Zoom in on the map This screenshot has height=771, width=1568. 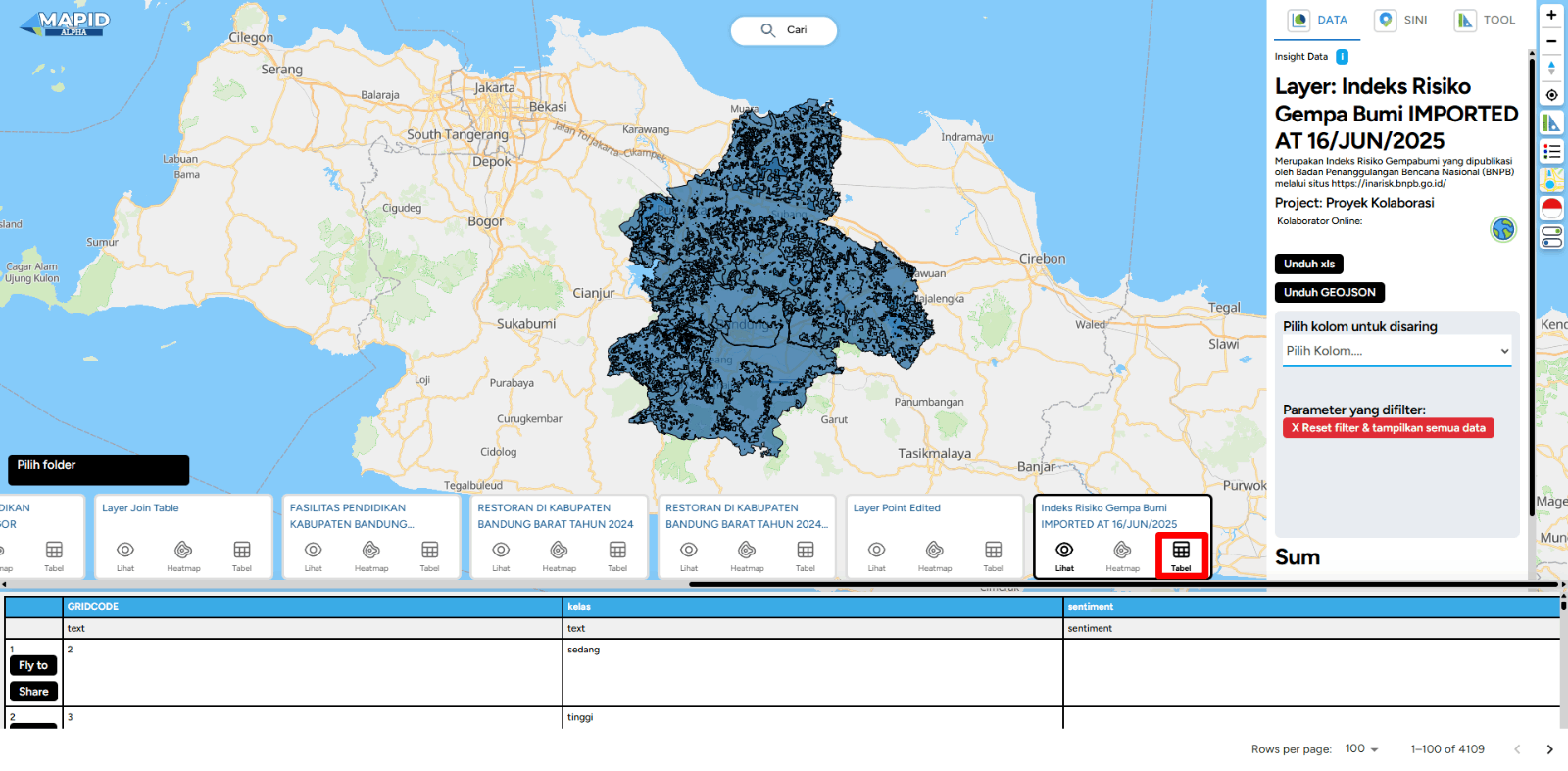(1551, 16)
